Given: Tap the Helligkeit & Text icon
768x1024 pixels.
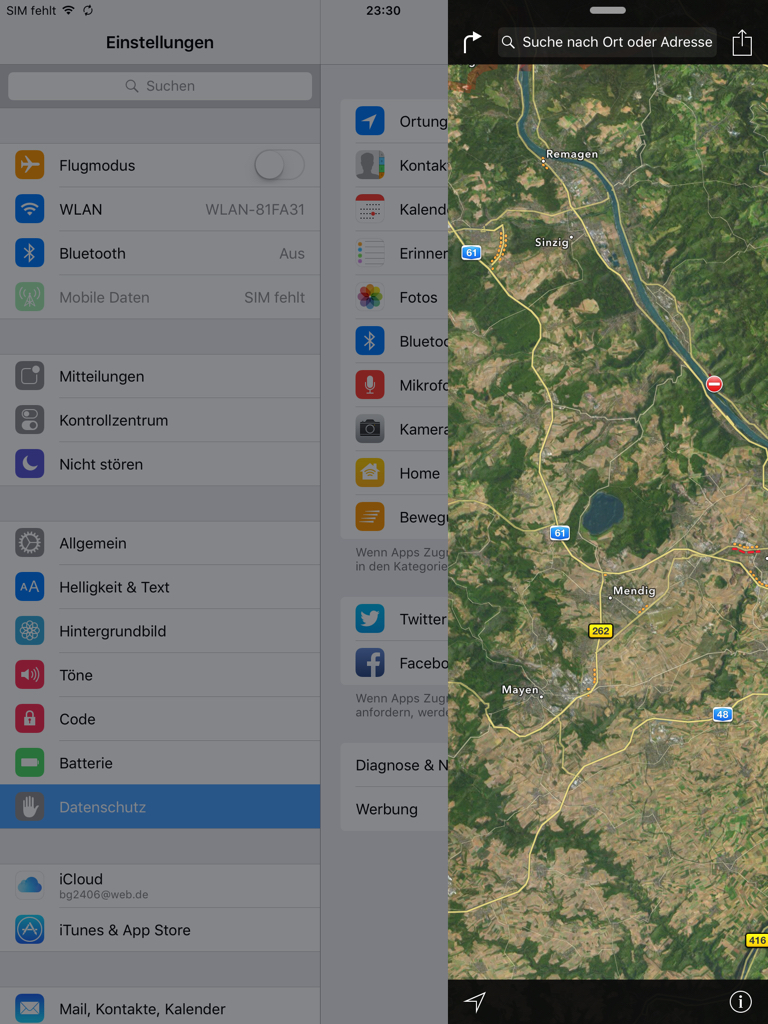Looking at the screenshot, I should pos(29,587).
